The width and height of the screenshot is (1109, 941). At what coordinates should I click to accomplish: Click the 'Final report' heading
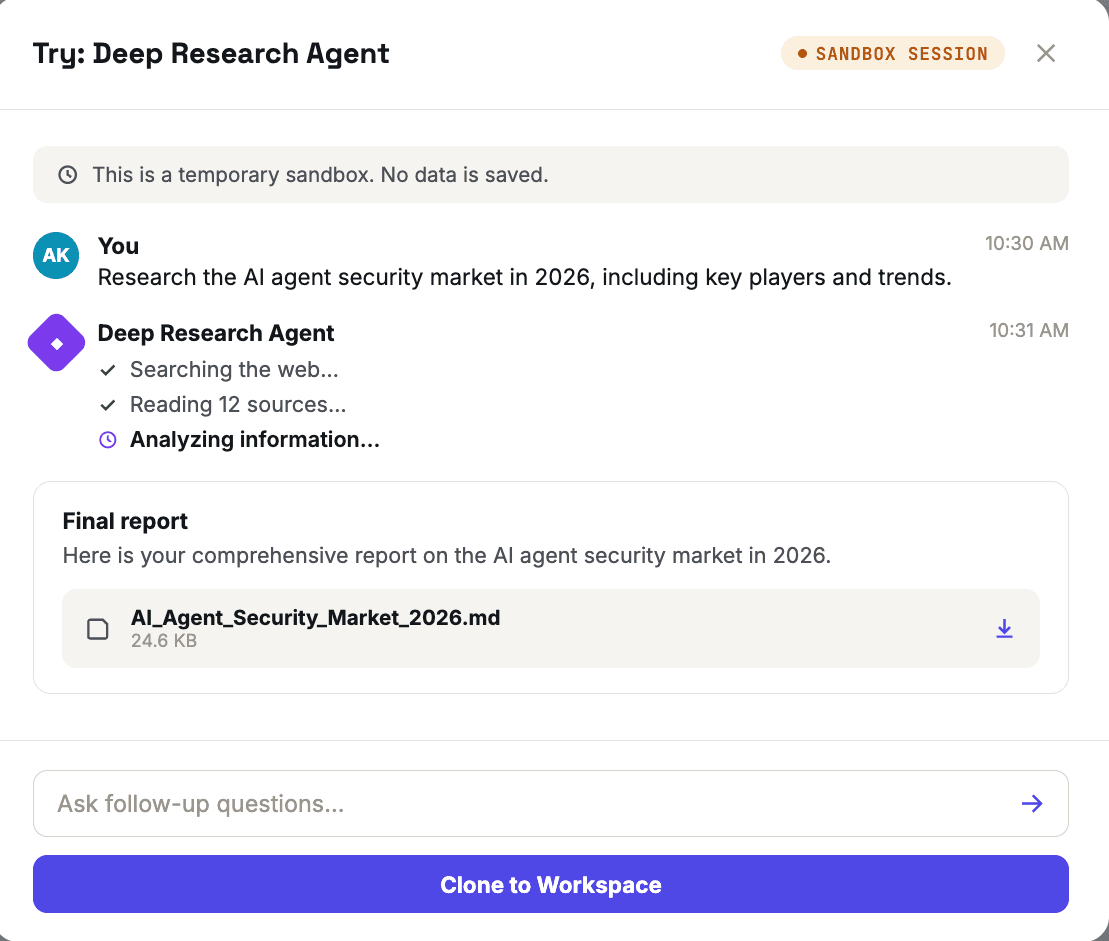coord(125,521)
